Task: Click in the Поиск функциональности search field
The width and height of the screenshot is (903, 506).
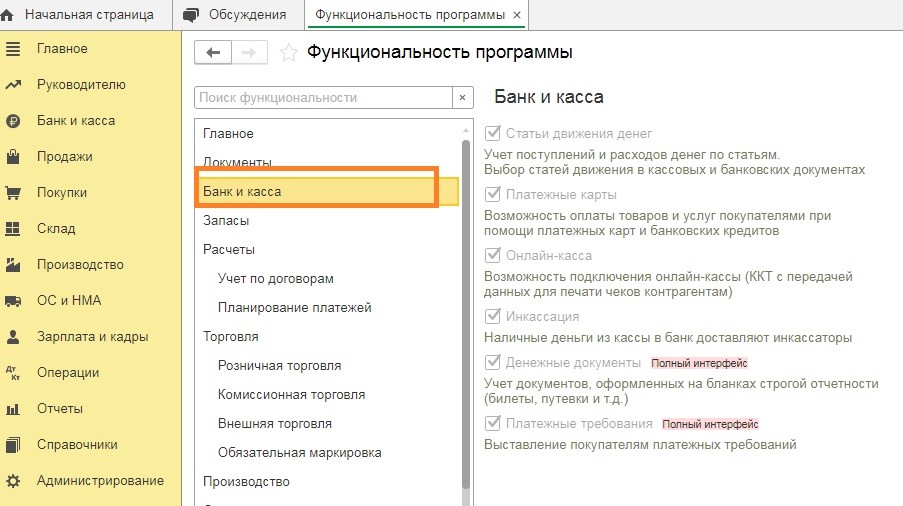Action: [323, 98]
